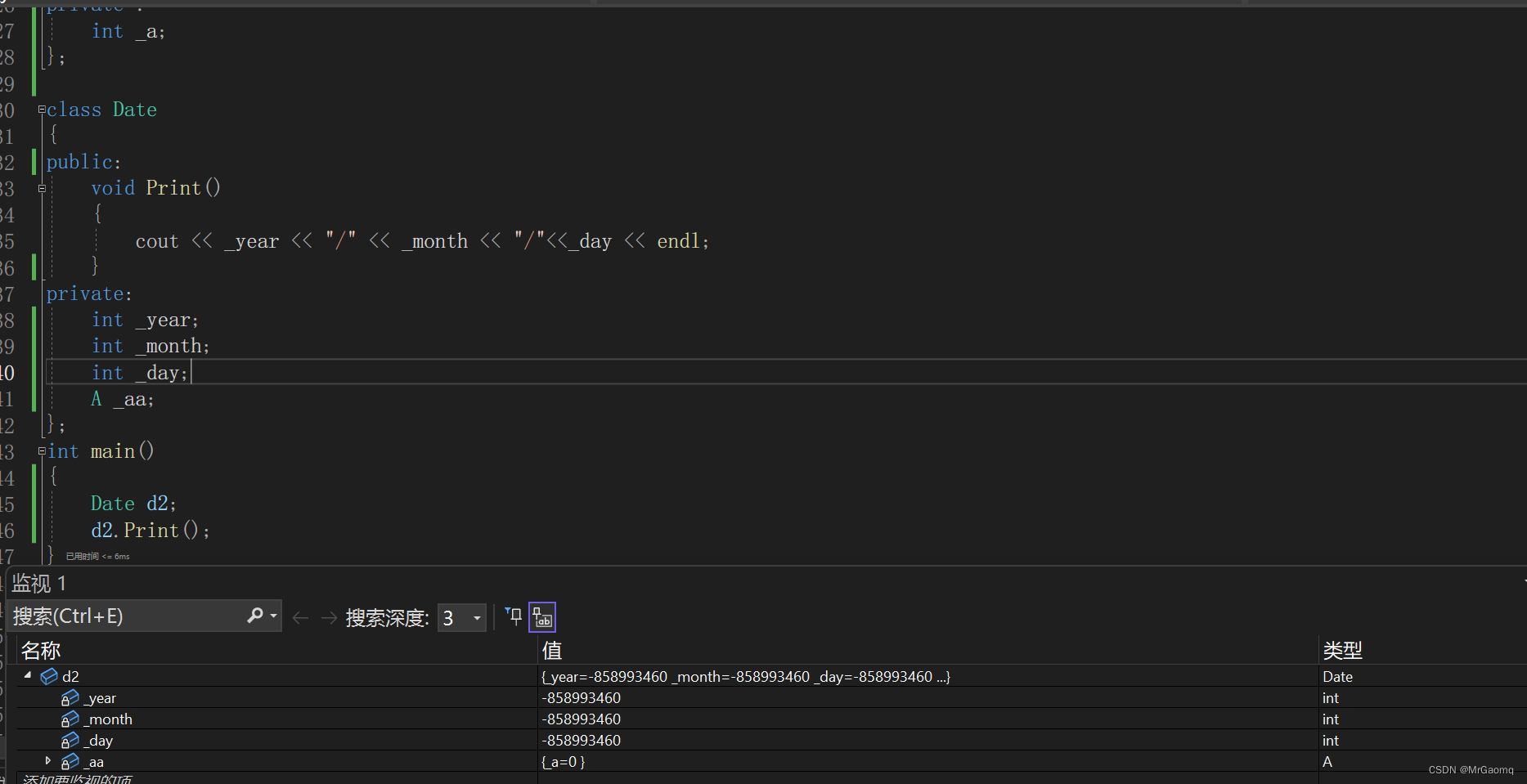The width and height of the screenshot is (1527, 784).
Task: Click the elapsed time 已用时间 <= 6ms hint
Action: 97,557
